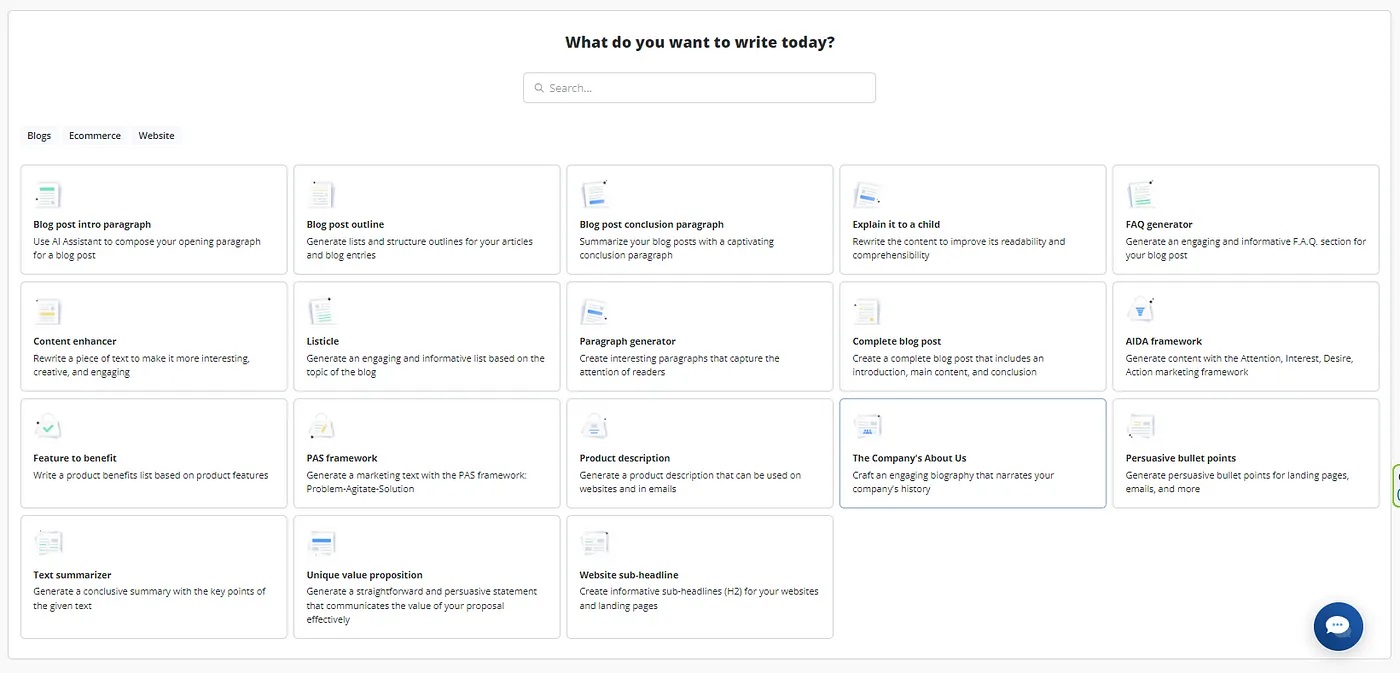1400x673 pixels.
Task: Click the AIDA framework funnel icon
Action: click(x=1140, y=311)
